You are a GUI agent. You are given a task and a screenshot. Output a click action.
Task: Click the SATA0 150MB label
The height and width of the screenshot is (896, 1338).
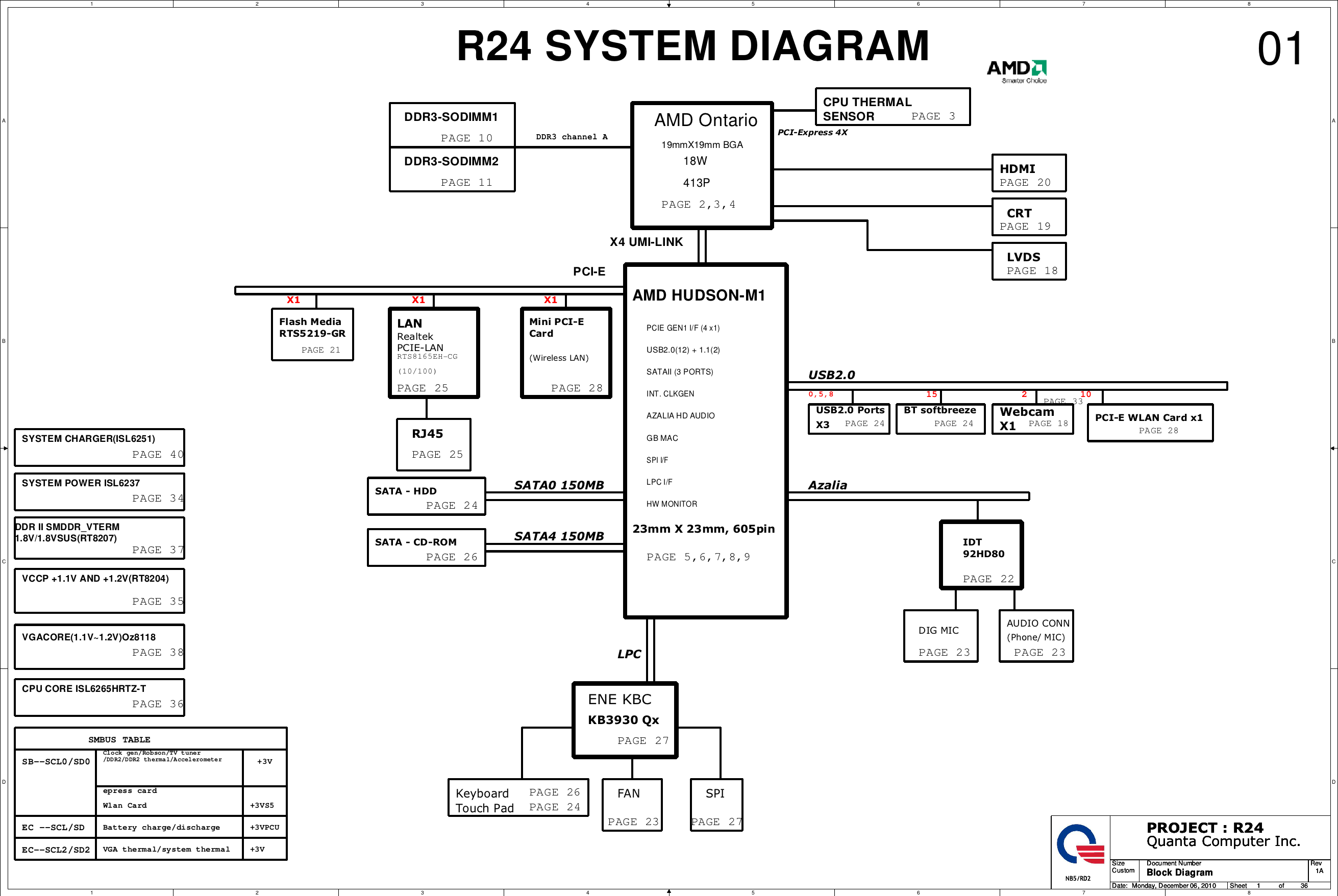[x=559, y=485]
